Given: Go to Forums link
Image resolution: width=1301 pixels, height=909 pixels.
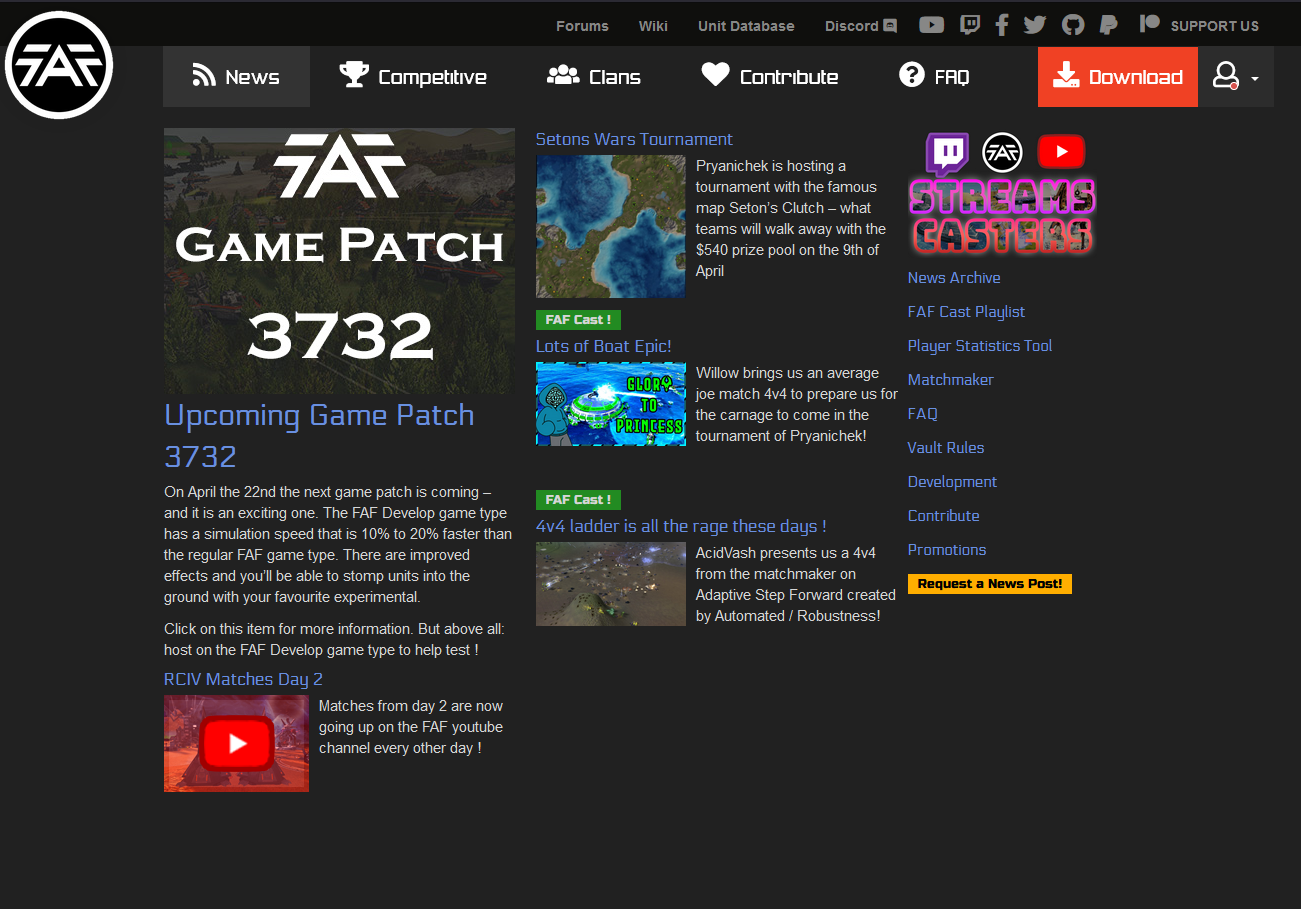Looking at the screenshot, I should click(582, 26).
